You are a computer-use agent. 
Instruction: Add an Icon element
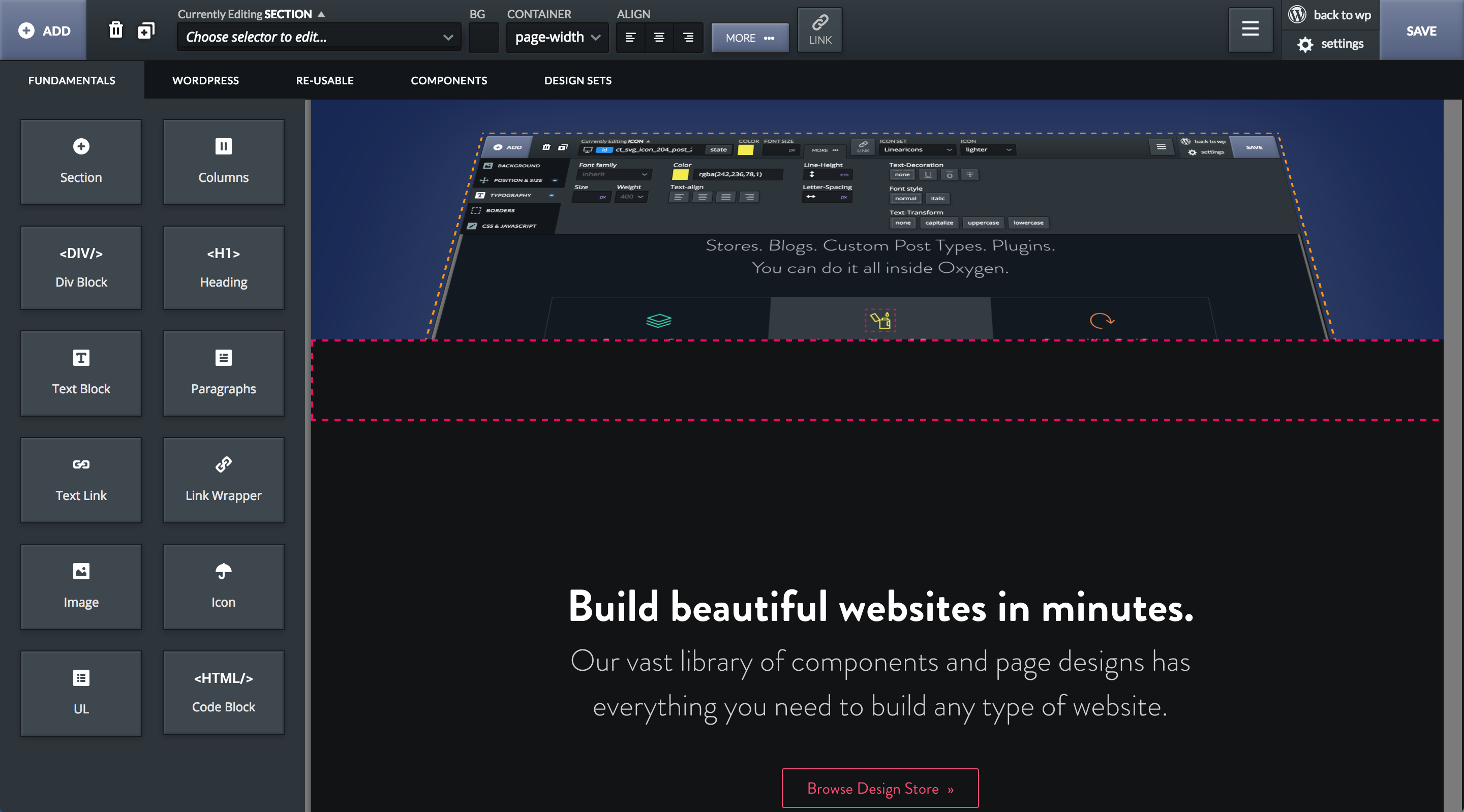click(x=223, y=586)
